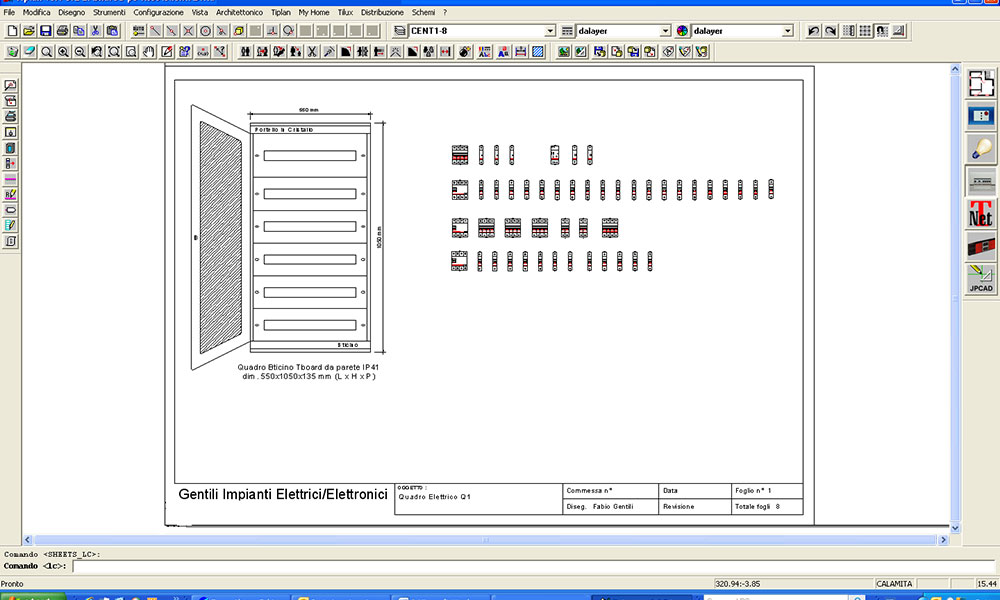Screen dimensions: 1000x600
Task: Expand the dalayer color dropdown
Action: pyautogui.click(x=787, y=31)
